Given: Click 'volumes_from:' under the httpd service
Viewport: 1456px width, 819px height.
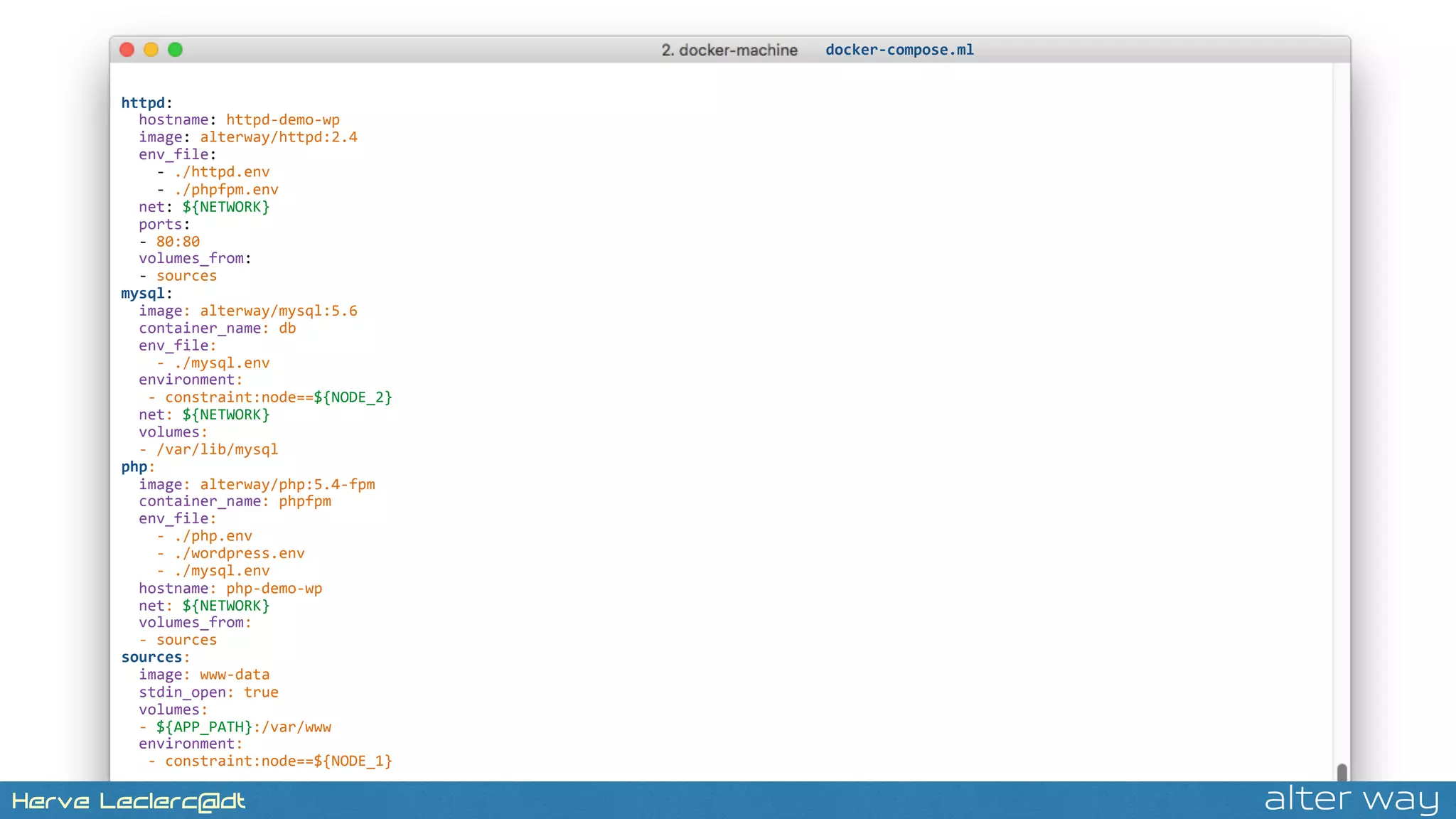Looking at the screenshot, I should (196, 259).
